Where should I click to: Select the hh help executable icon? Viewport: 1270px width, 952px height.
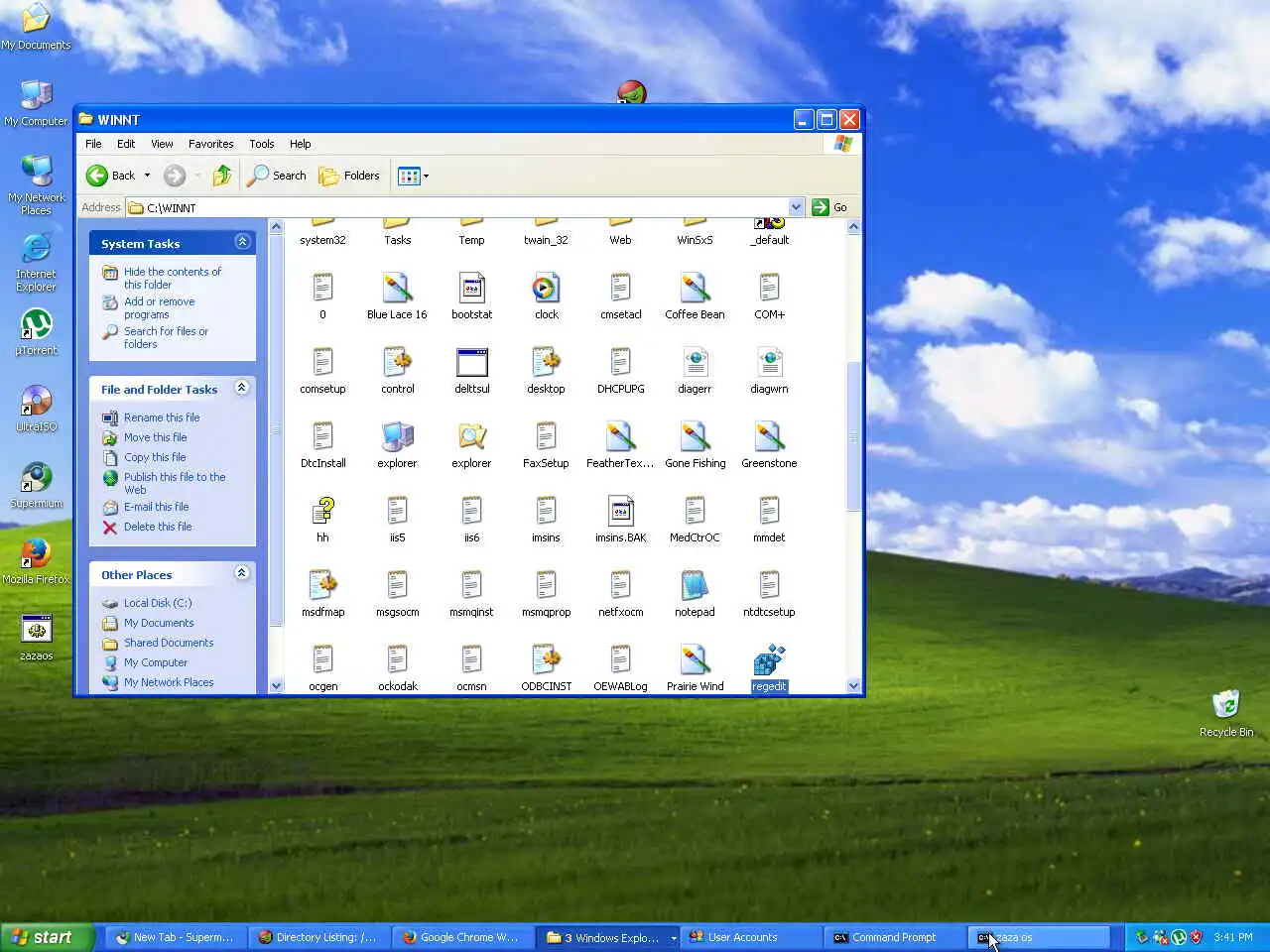322,512
